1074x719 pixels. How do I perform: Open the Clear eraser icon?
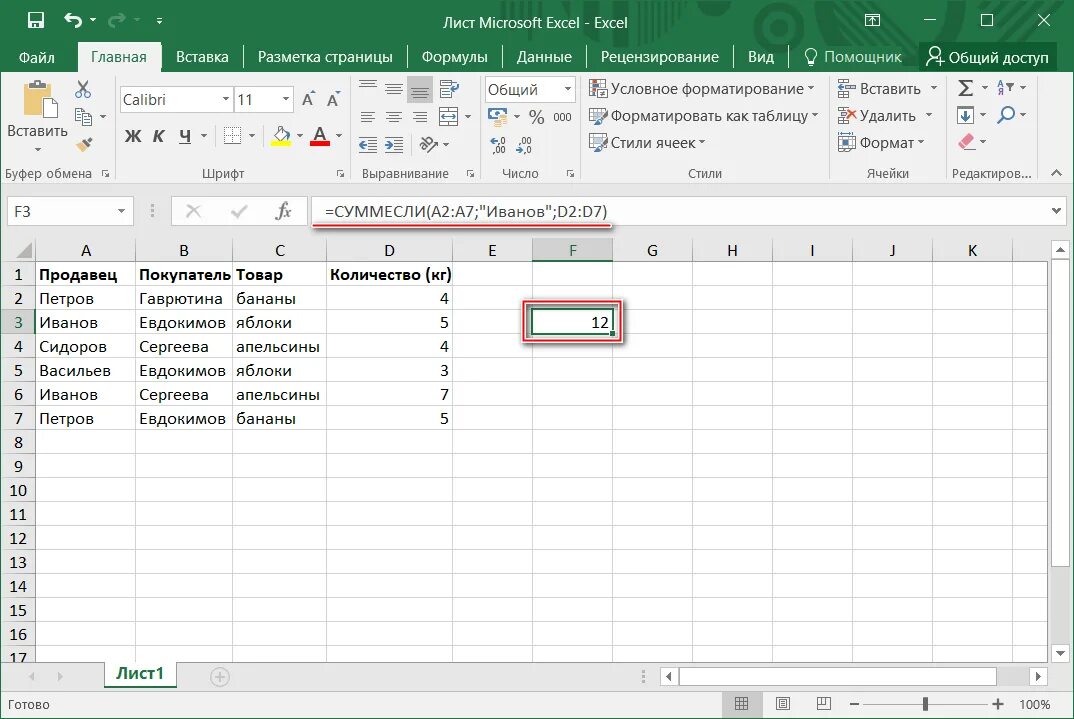click(x=966, y=142)
